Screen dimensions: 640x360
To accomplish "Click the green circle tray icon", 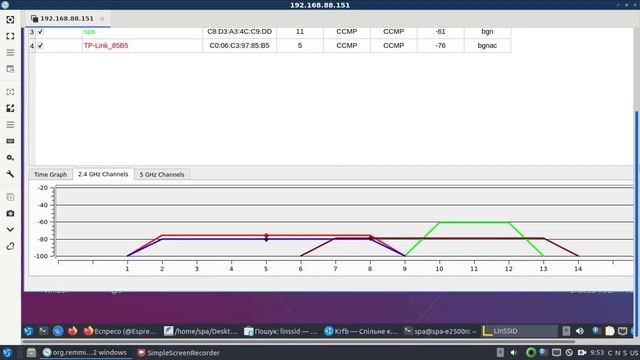I will [531, 352].
